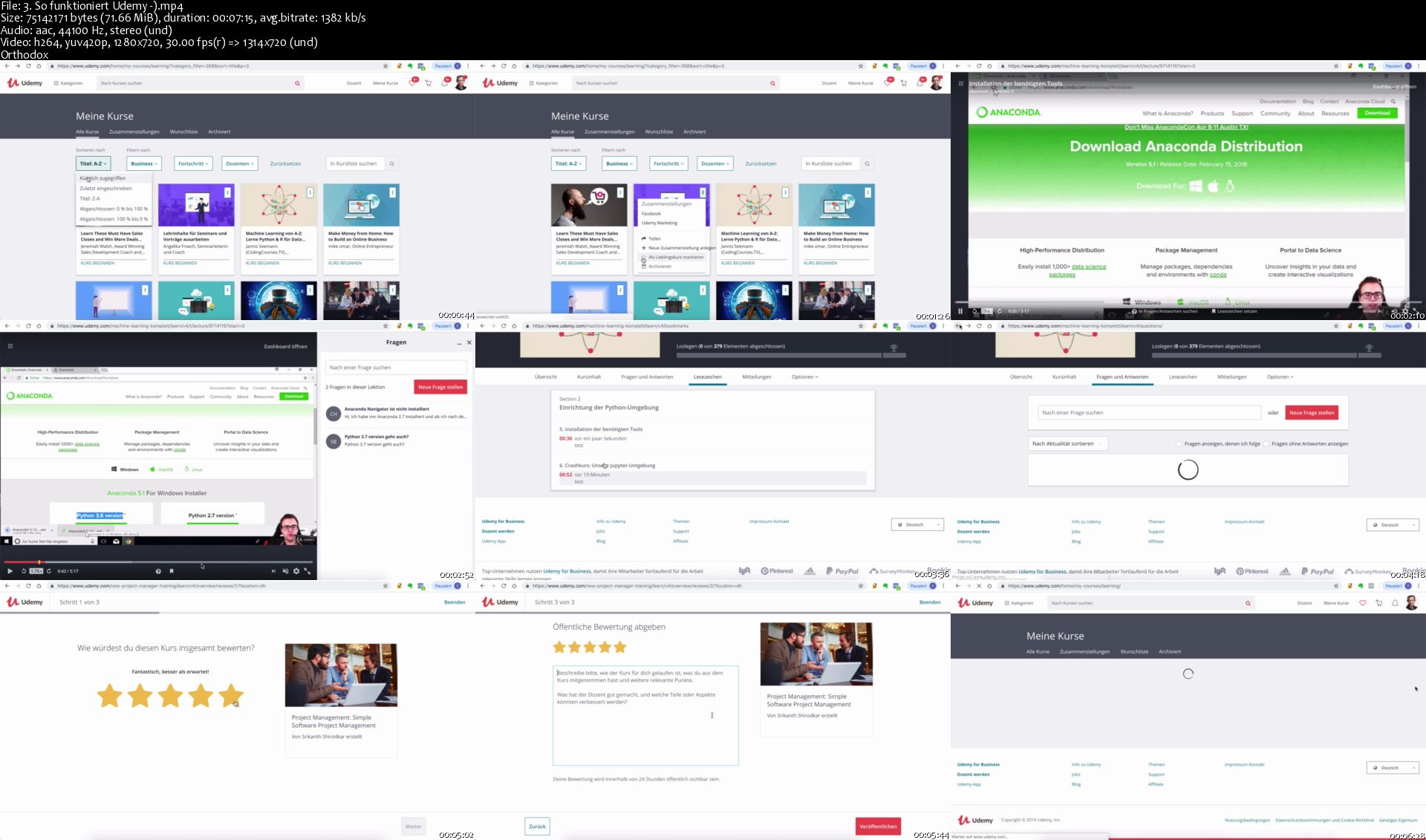
Task: Click 'Neue Frage stellen' in the Fragen panel
Action: point(440,387)
